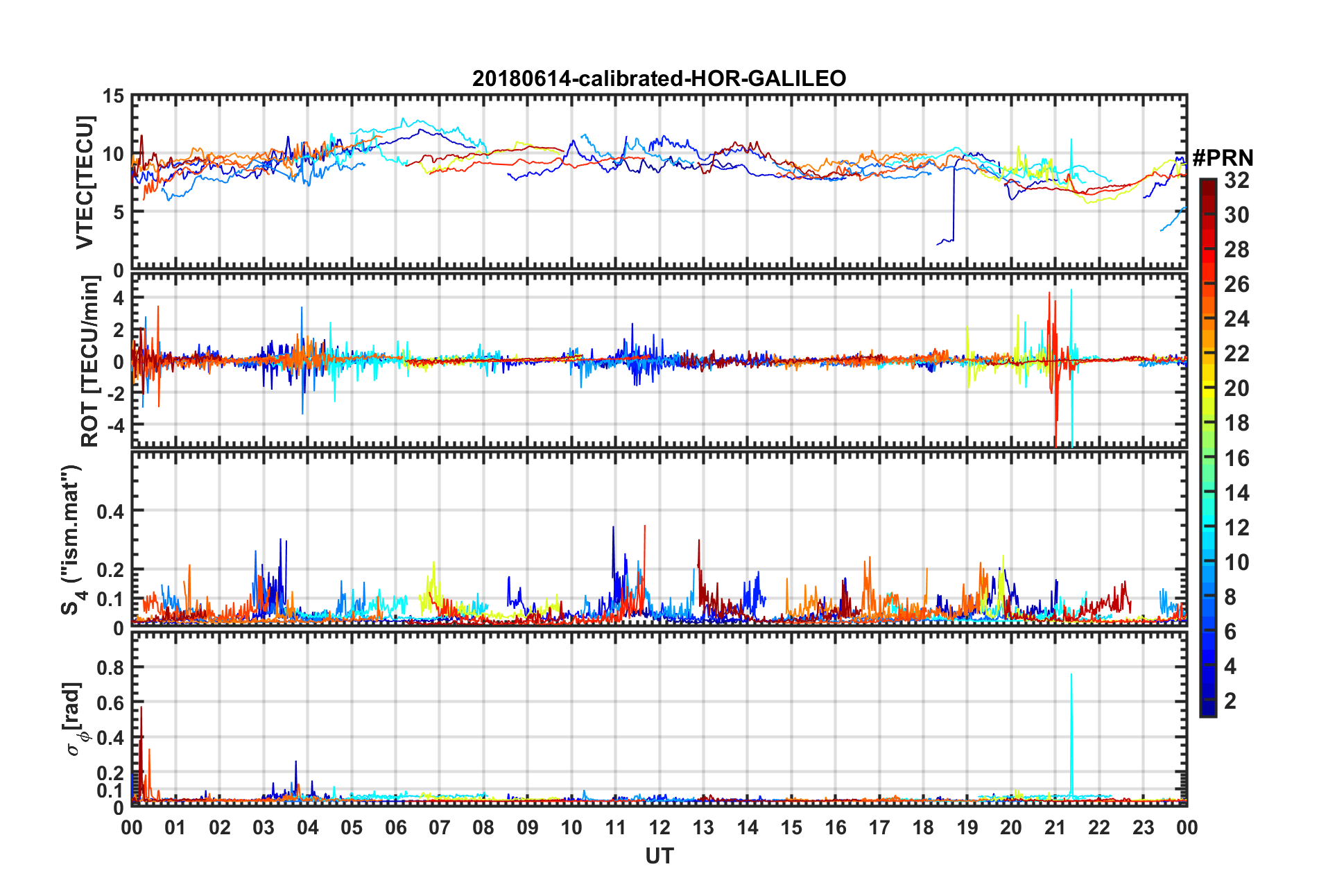1319x896 pixels.
Task: Click the plot title 20180614-calibrated-HOR-GALILEO
Action: [659, 78]
